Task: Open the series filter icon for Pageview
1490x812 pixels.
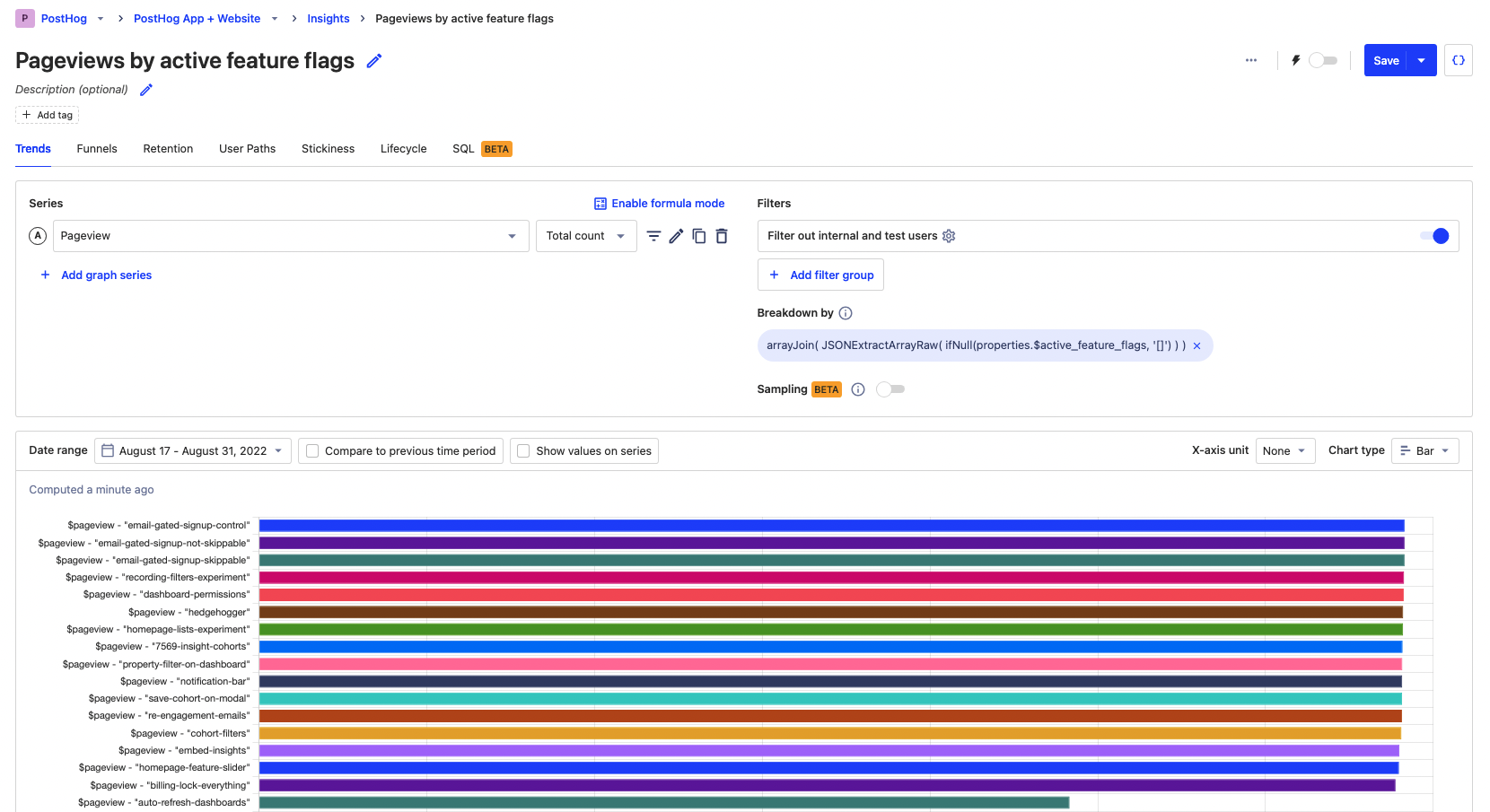Action: (653, 236)
